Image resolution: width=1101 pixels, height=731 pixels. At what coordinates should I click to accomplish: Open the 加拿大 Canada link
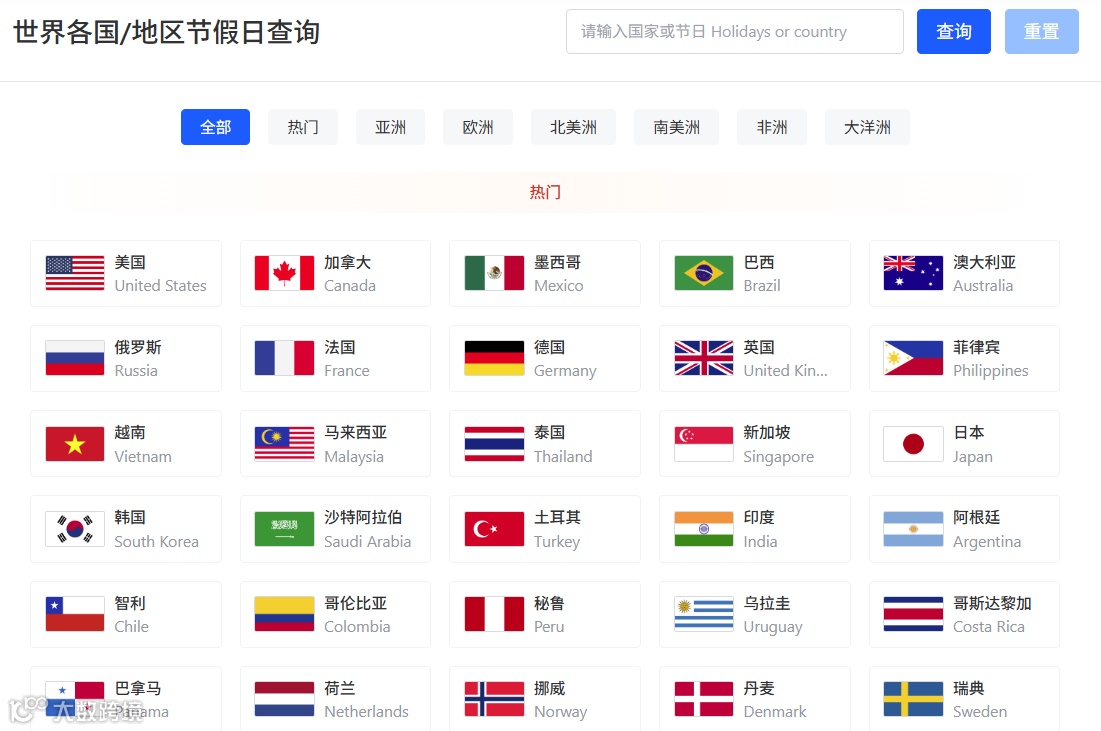(x=335, y=273)
